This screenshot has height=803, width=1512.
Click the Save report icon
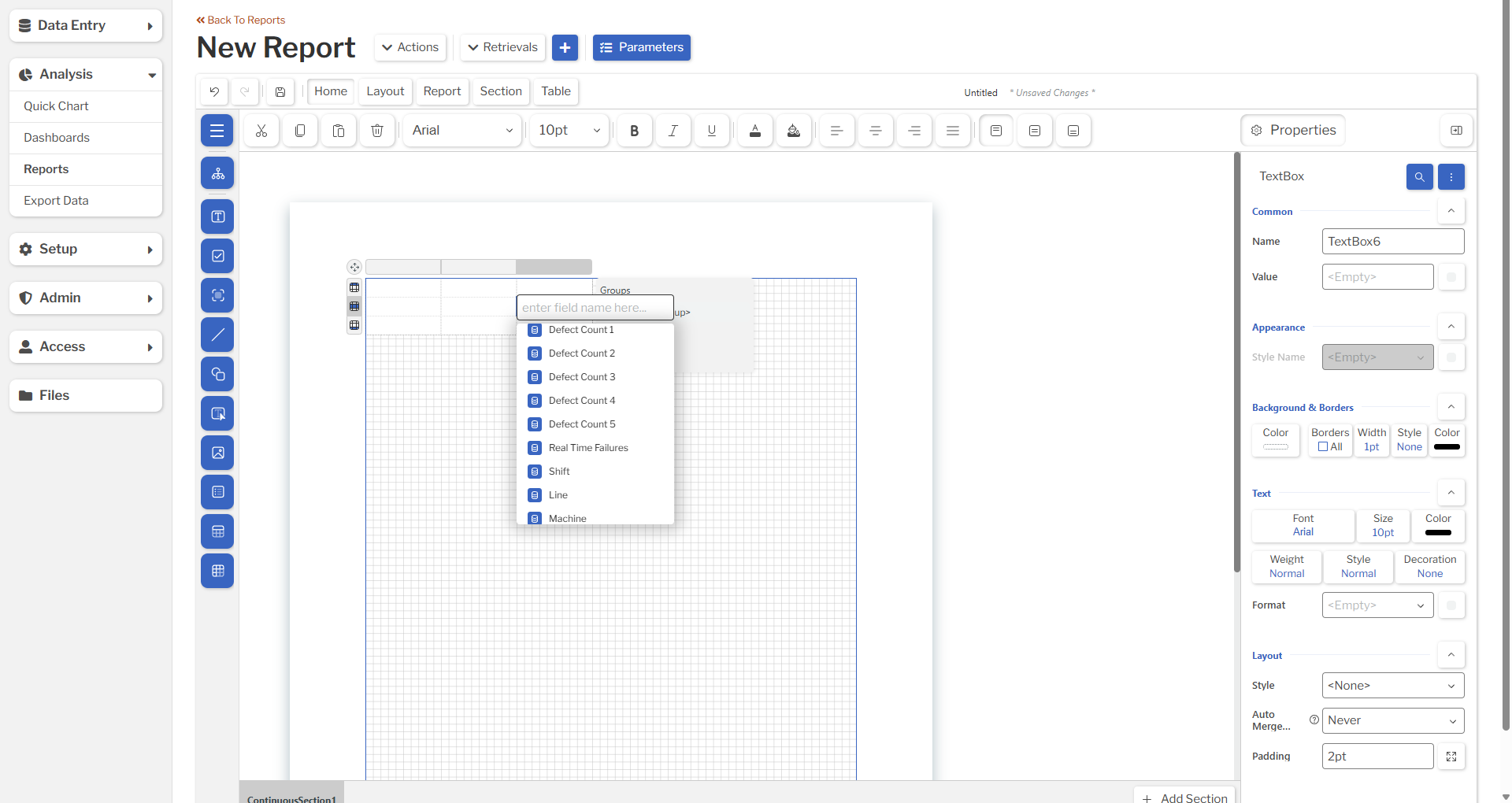[280, 92]
